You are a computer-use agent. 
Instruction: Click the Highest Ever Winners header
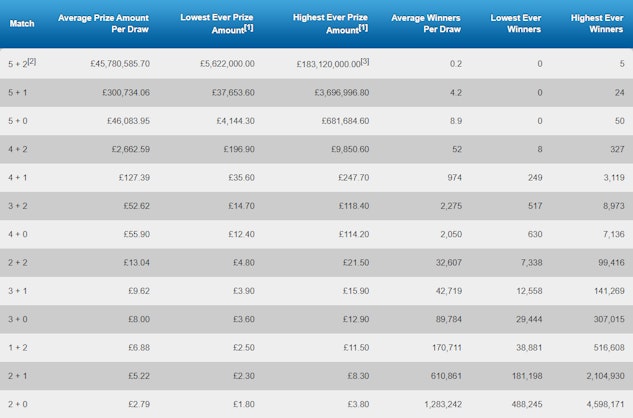click(597, 23)
